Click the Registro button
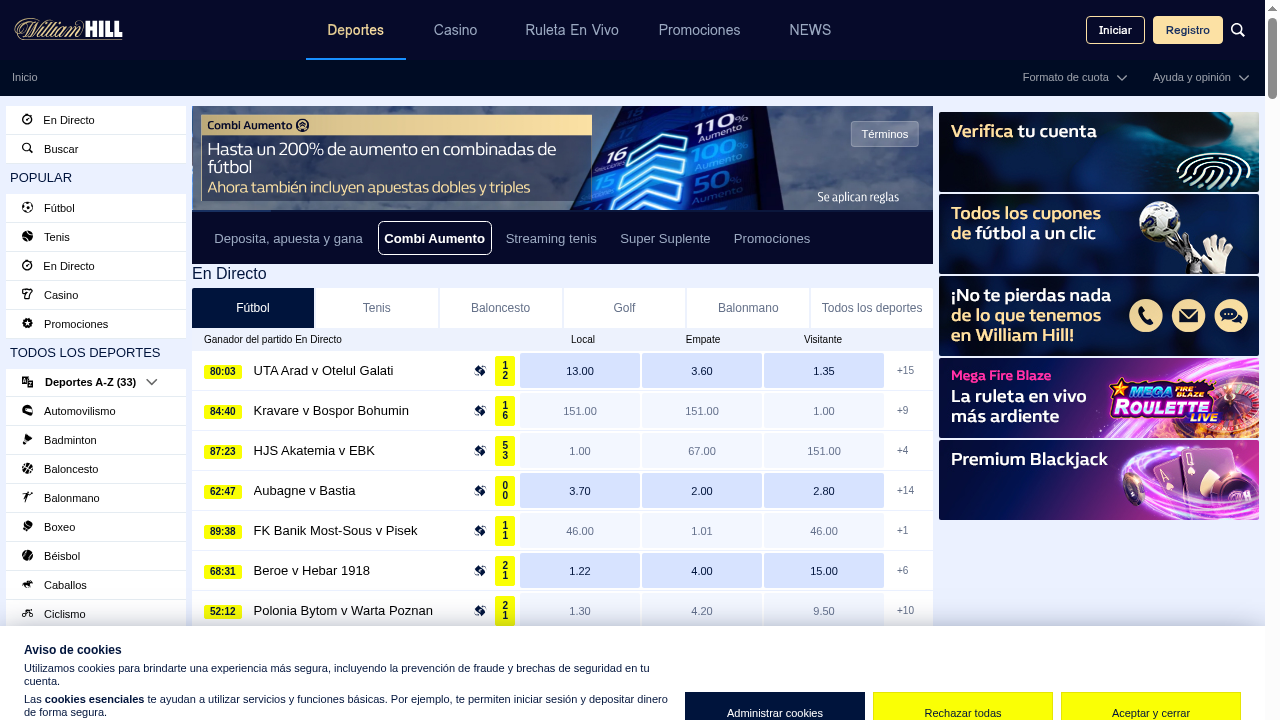 pos(1188,30)
